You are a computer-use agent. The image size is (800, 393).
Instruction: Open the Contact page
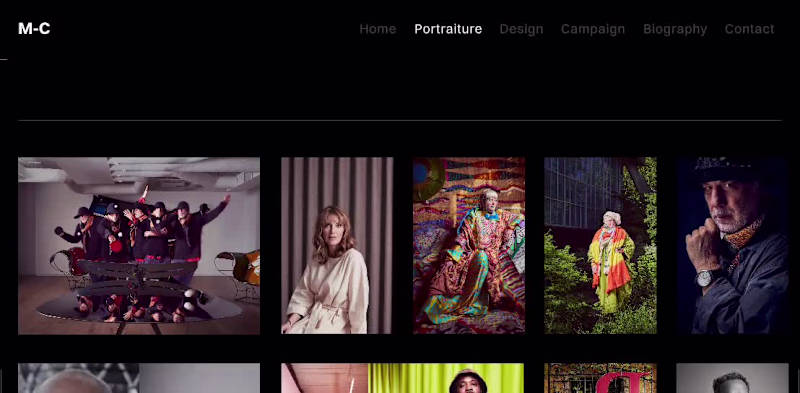749,29
